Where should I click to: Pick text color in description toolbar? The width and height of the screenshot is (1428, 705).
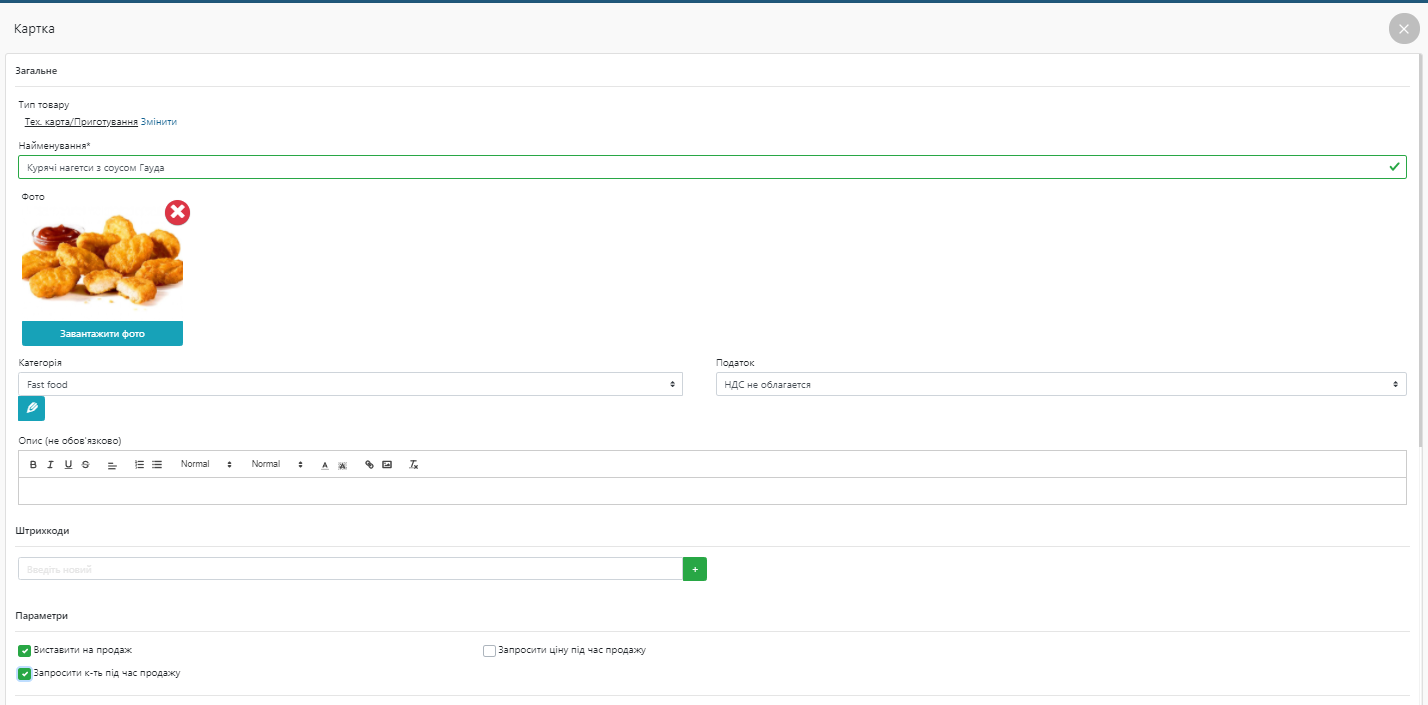click(x=324, y=465)
